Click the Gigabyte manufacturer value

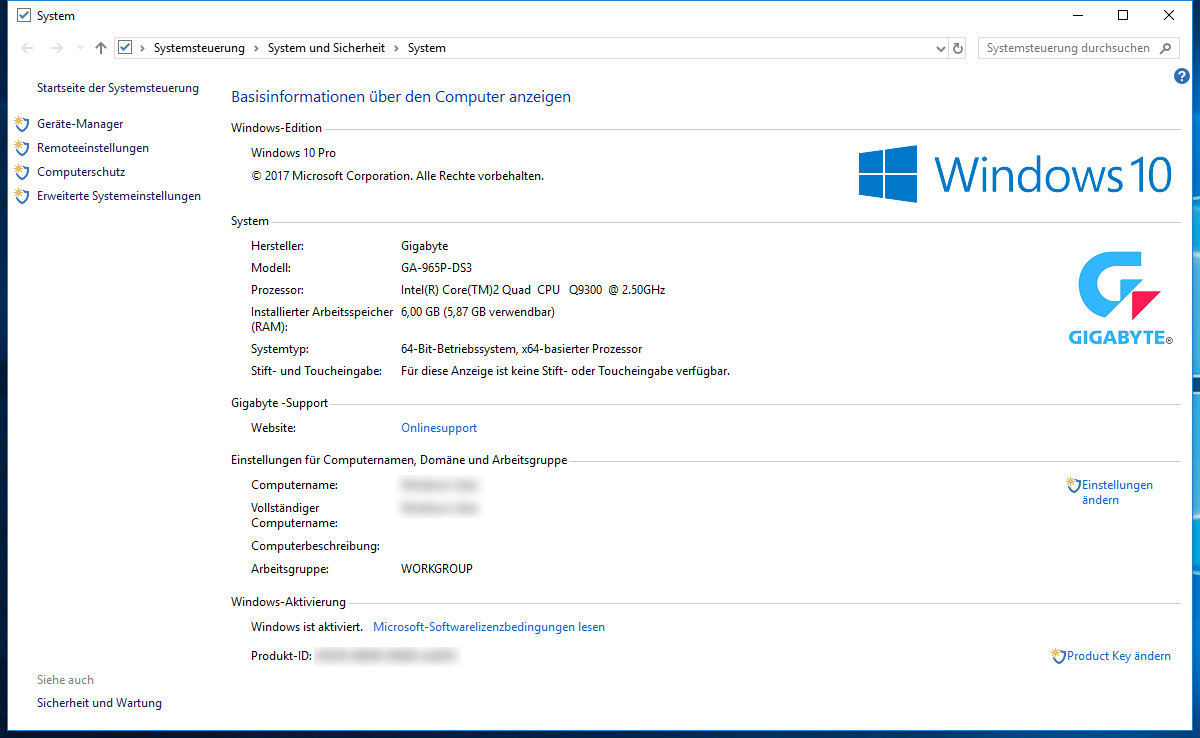[x=425, y=246]
